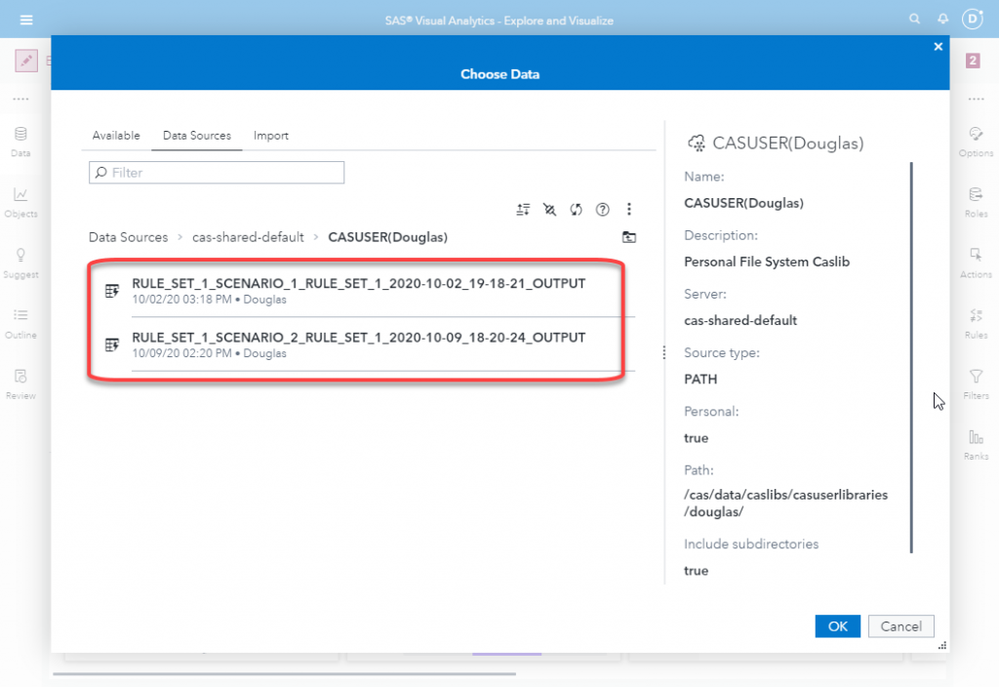Select the Data Sources tab
The height and width of the screenshot is (687, 999).
[x=197, y=136]
